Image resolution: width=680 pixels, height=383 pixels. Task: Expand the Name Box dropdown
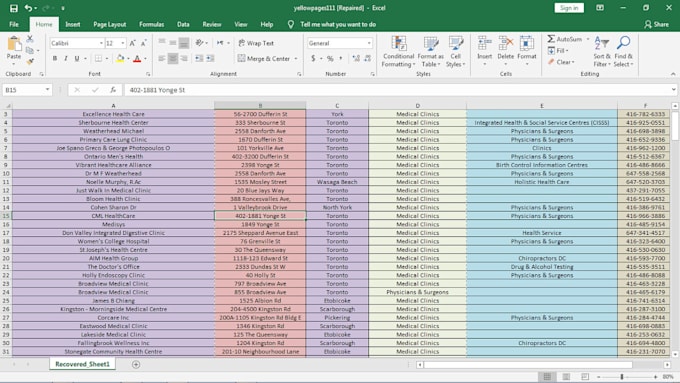coord(47,90)
